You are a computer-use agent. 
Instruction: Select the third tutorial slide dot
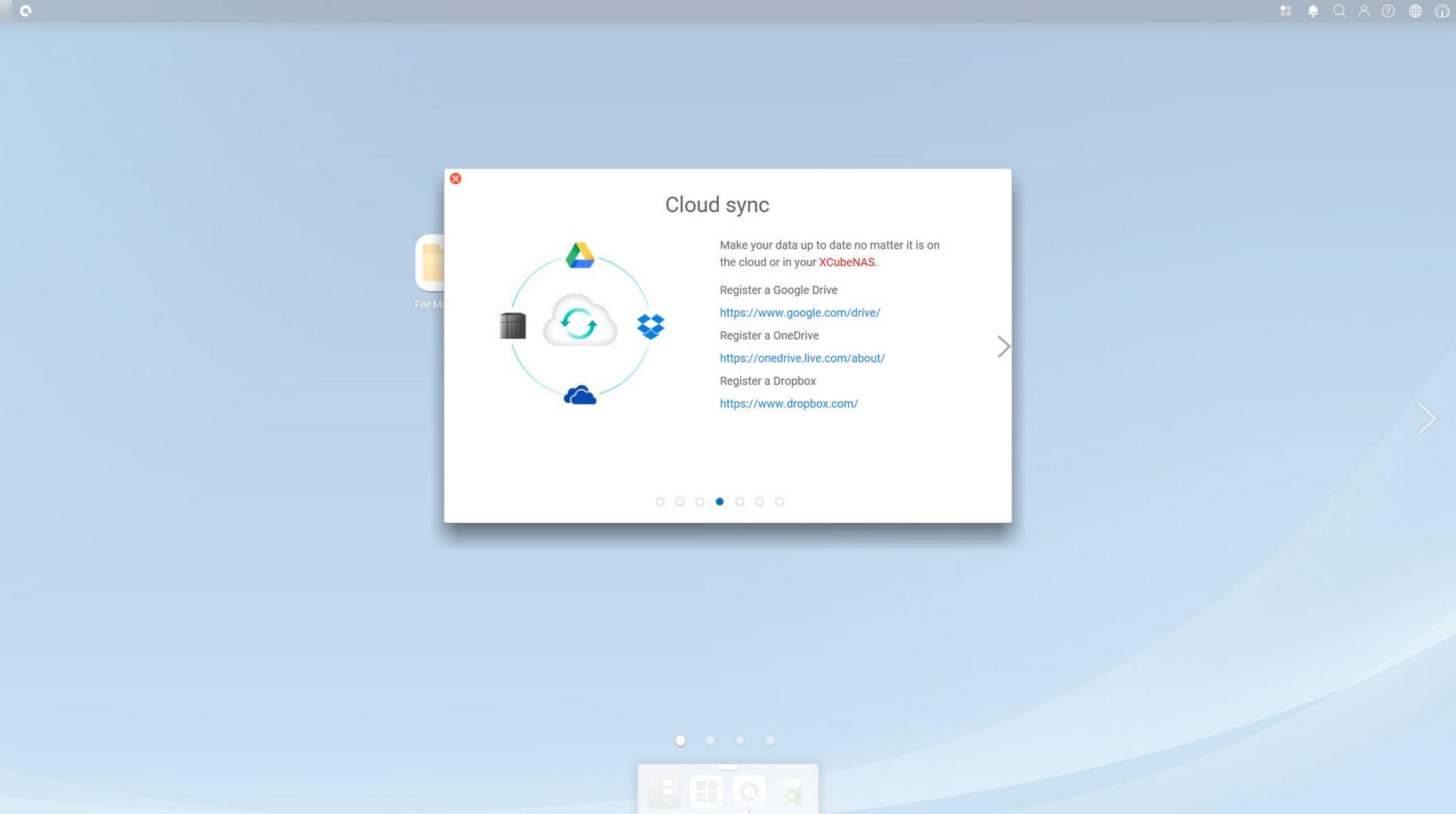(700, 502)
